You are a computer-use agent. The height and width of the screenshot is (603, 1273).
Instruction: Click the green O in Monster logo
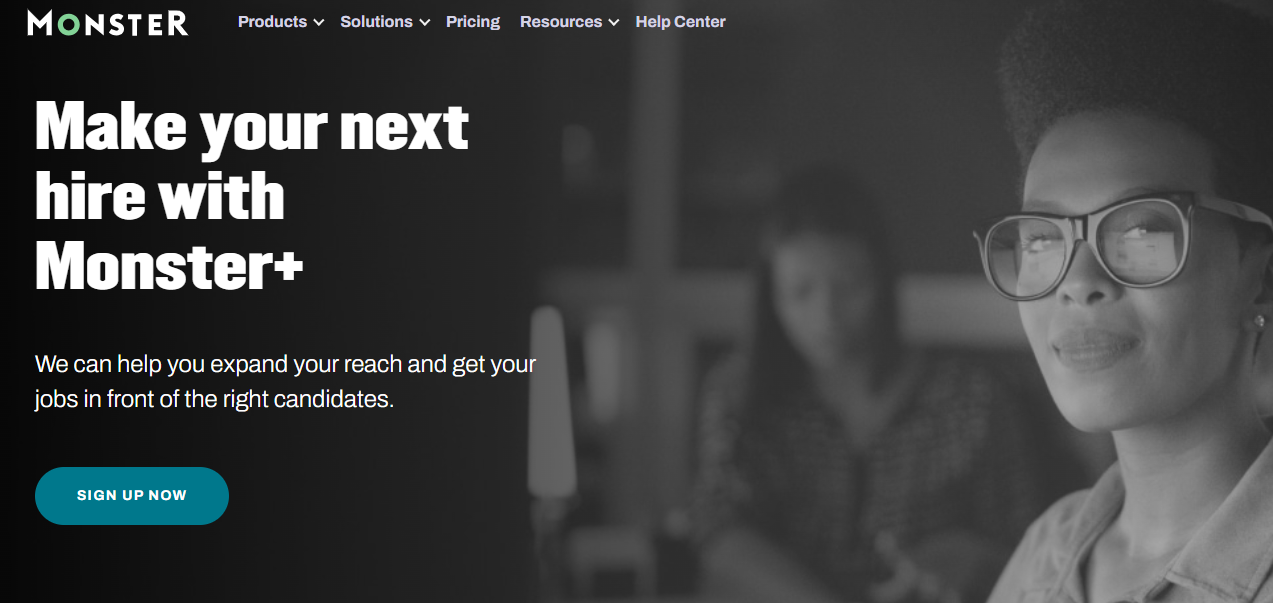(x=67, y=22)
